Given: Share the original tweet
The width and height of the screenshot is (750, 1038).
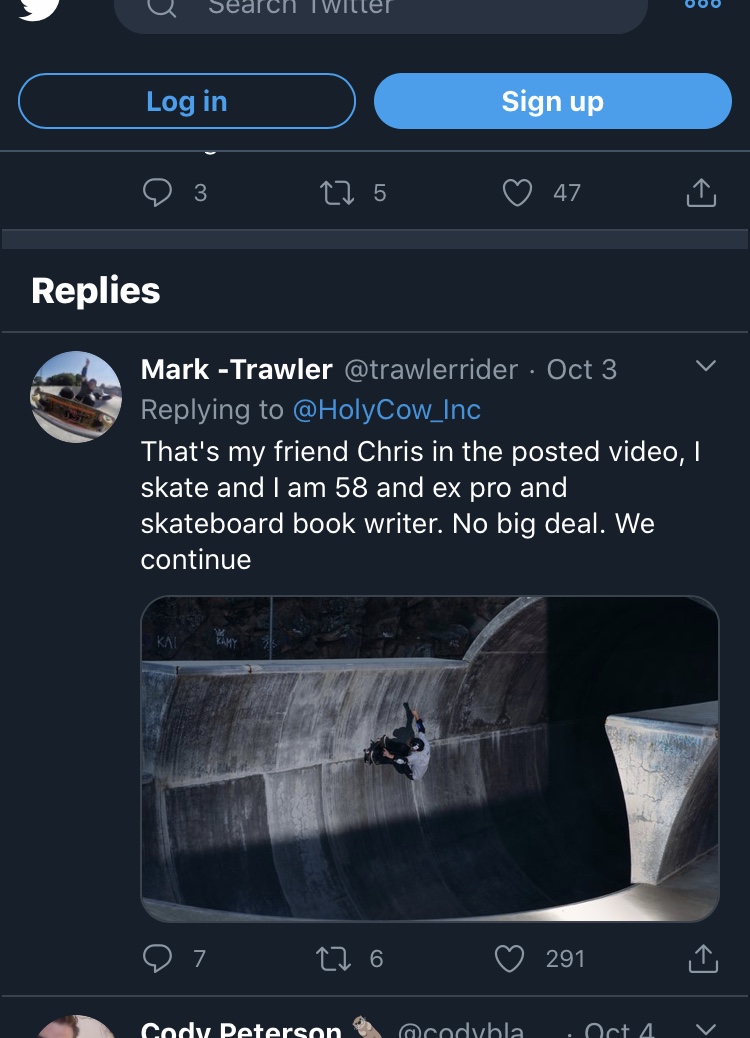Looking at the screenshot, I should pos(701,192).
